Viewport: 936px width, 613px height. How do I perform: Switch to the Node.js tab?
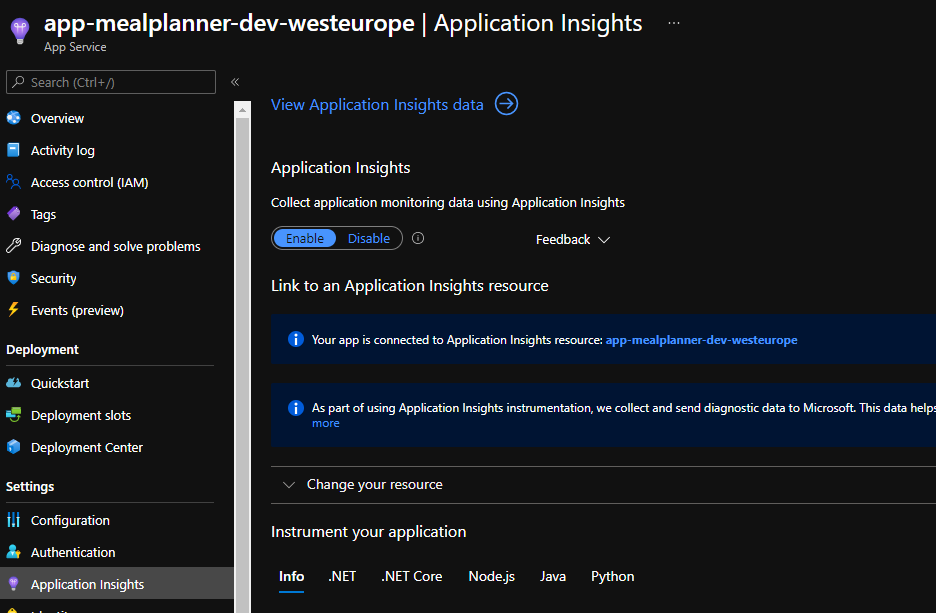click(x=491, y=577)
